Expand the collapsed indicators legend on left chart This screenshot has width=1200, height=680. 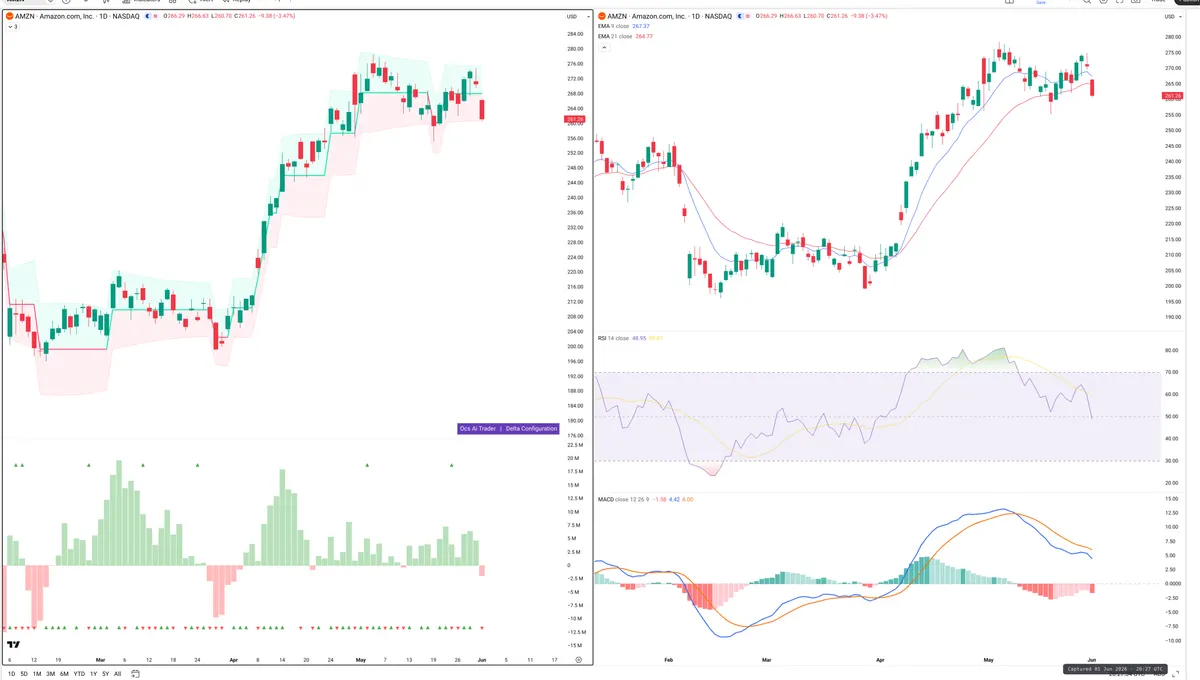coord(11,27)
